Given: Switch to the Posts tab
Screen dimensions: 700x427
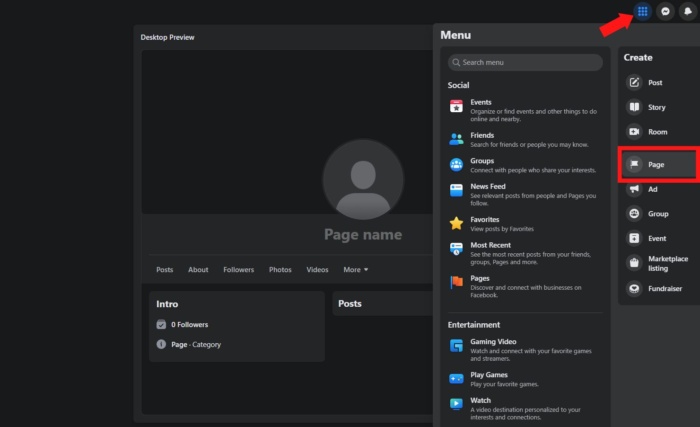Looking at the screenshot, I should click(164, 269).
